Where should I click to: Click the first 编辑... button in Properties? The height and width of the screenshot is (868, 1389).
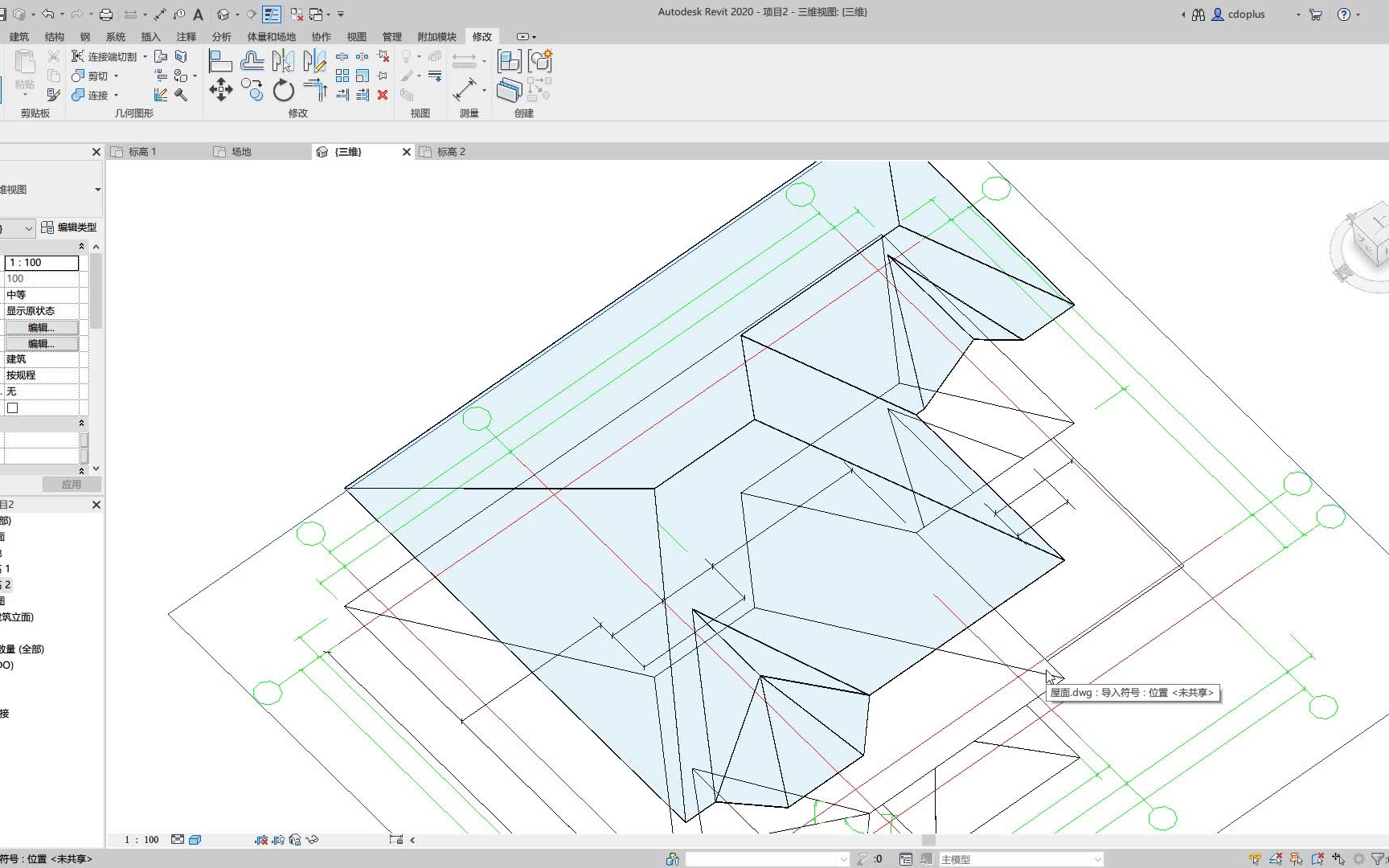42,327
